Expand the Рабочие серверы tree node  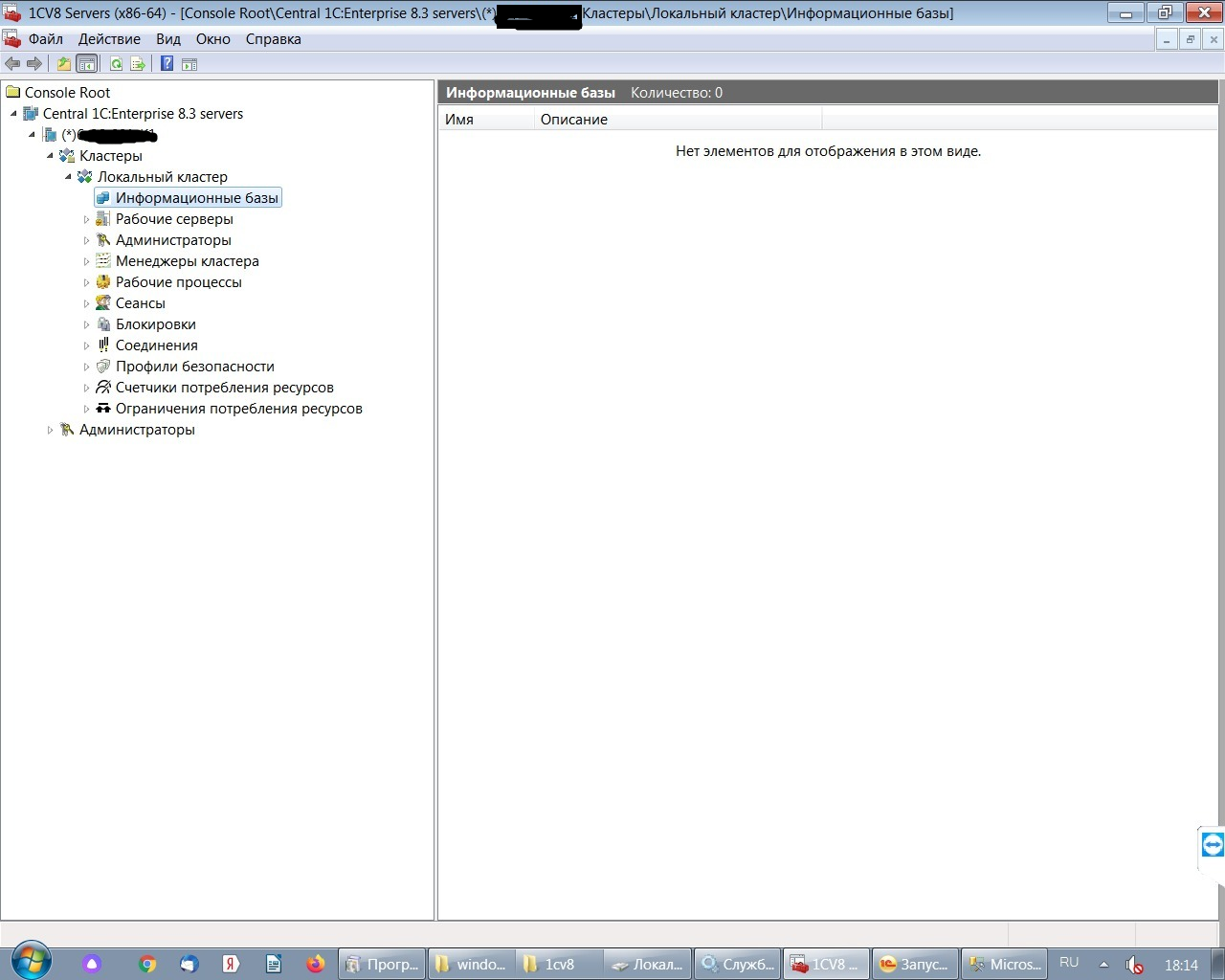[x=86, y=220]
